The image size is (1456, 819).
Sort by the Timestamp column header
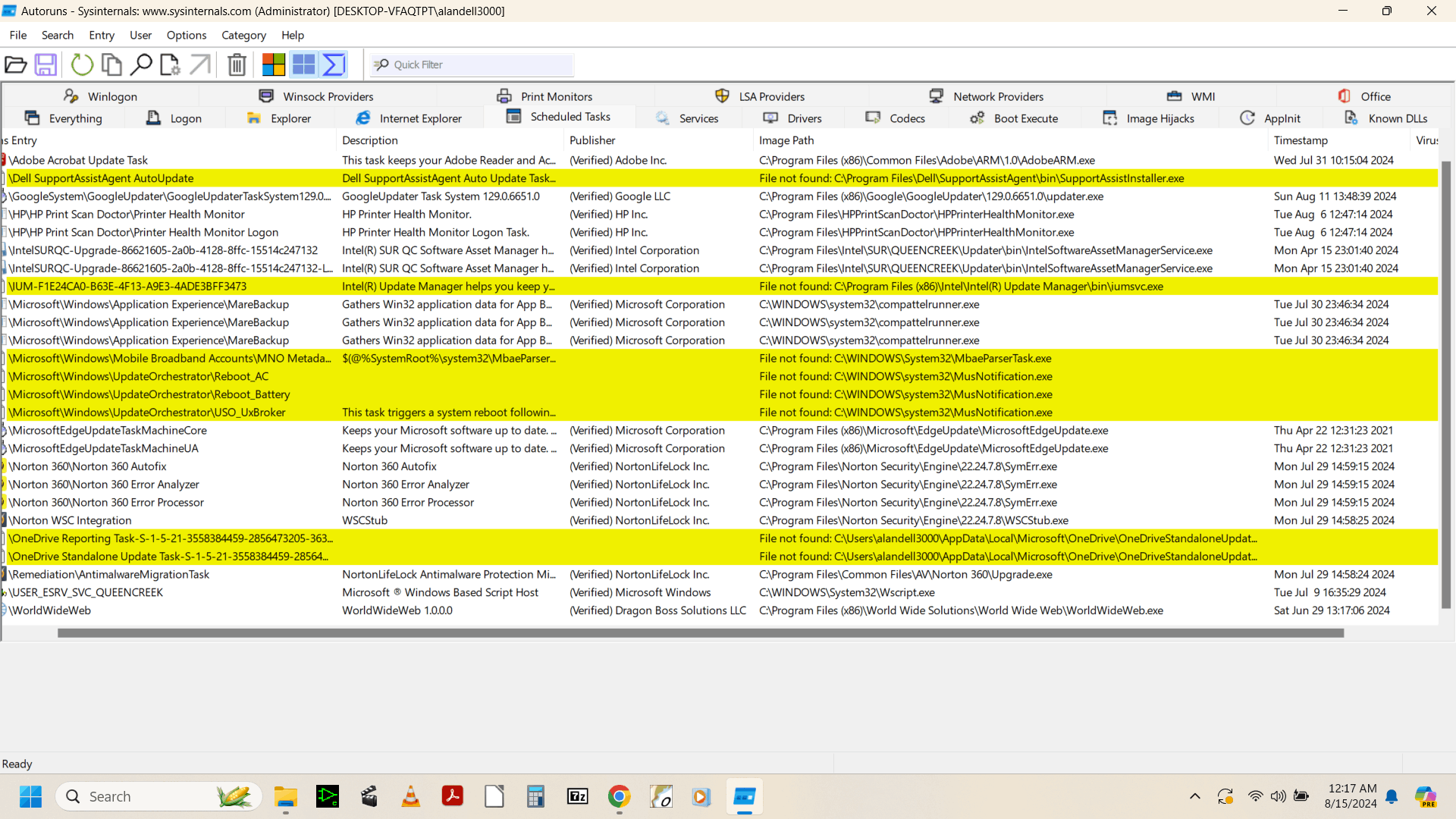(x=1301, y=140)
